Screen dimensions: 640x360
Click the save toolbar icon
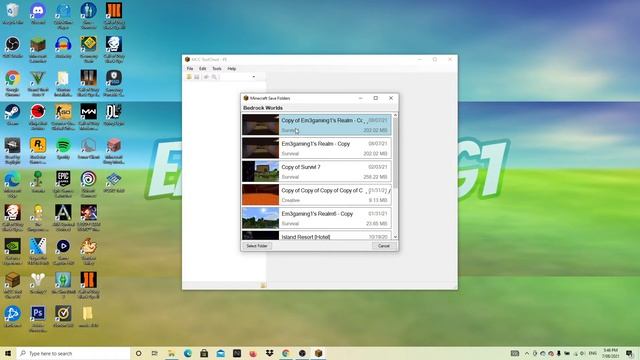(x=196, y=77)
